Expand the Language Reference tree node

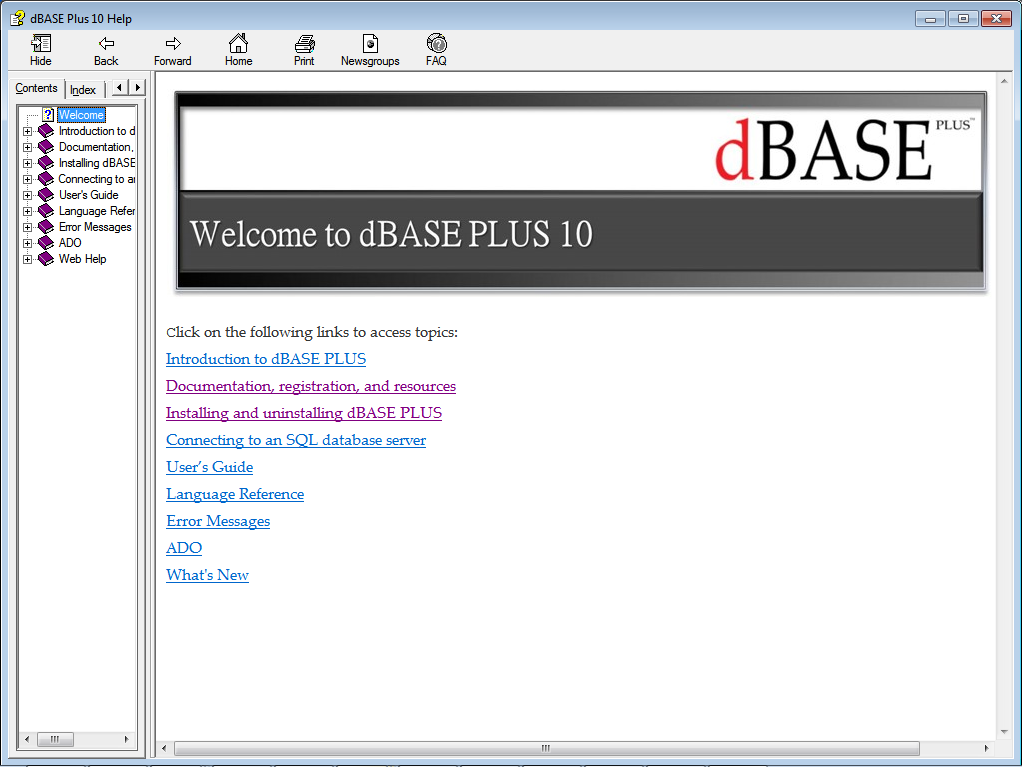(x=27, y=211)
